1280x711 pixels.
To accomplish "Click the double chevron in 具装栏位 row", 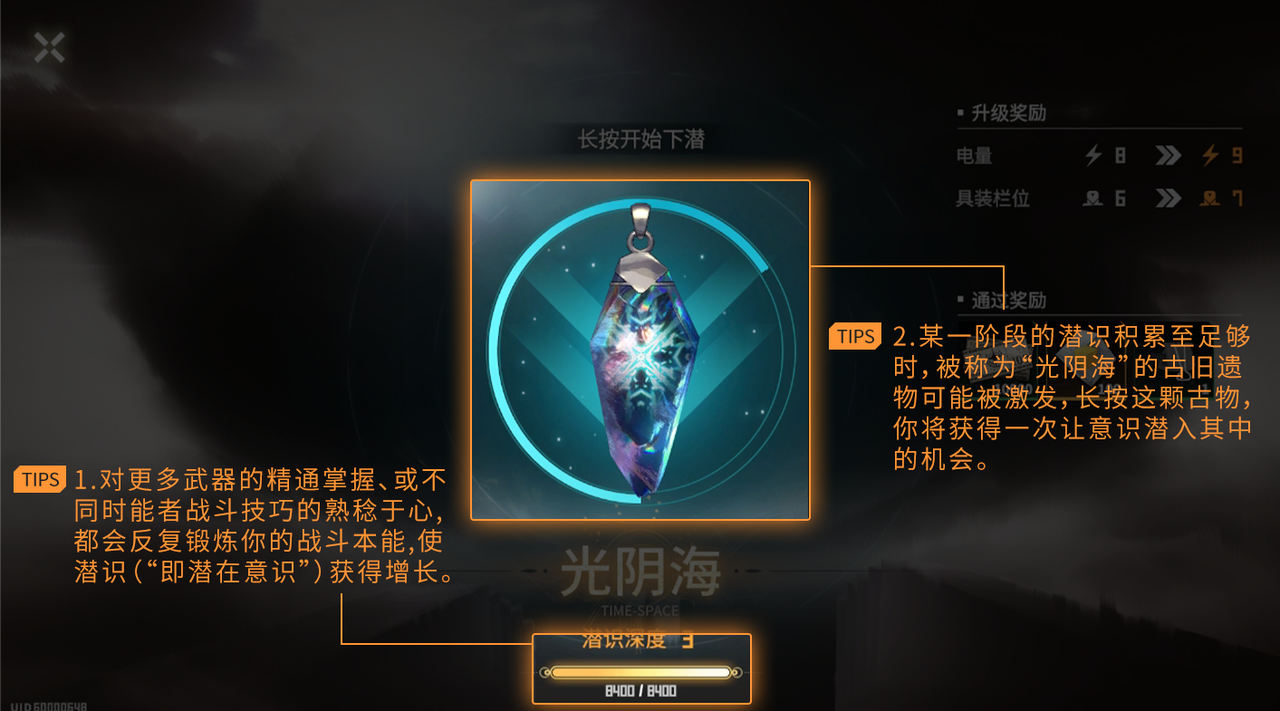I will [1167, 198].
